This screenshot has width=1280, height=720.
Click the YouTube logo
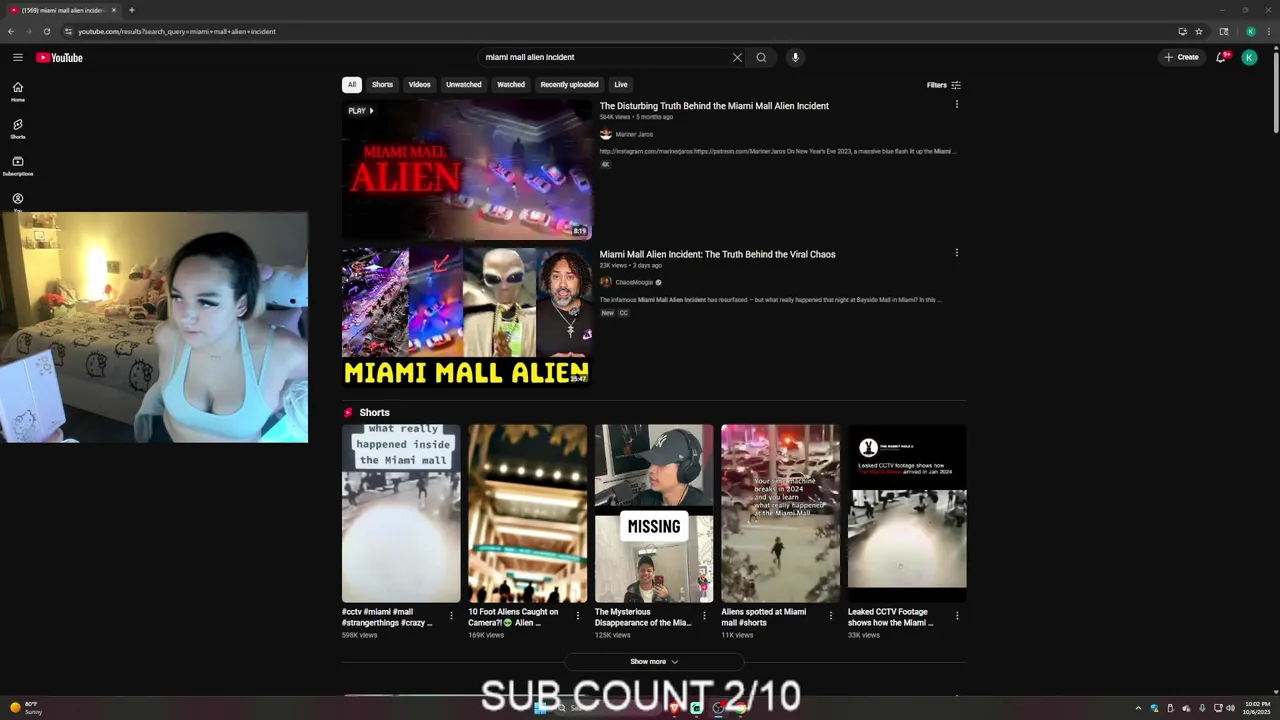pos(60,57)
